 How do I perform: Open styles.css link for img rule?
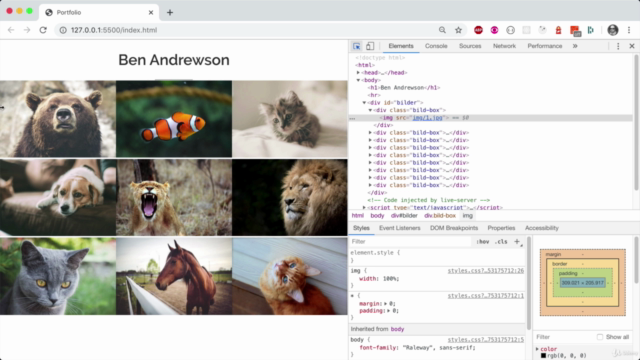coord(486,271)
